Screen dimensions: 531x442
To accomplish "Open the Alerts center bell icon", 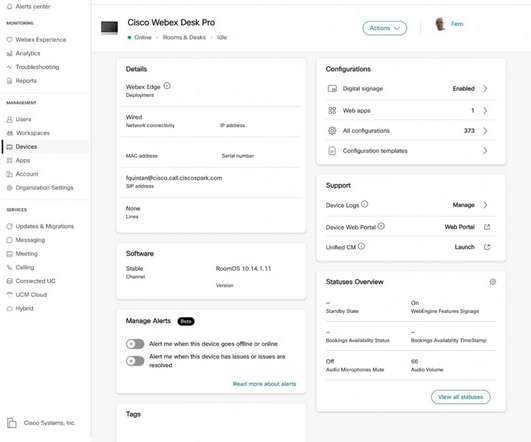I will (9, 6).
